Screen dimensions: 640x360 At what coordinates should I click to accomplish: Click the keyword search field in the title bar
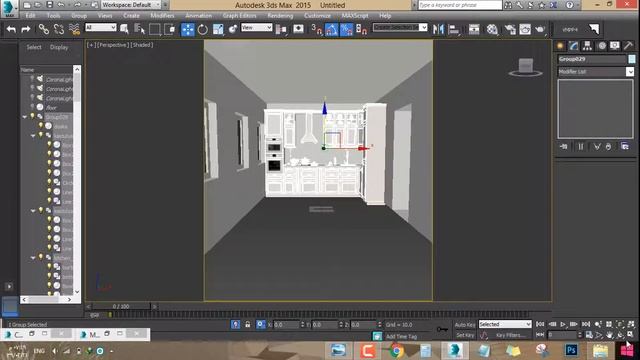(x=460, y=5)
